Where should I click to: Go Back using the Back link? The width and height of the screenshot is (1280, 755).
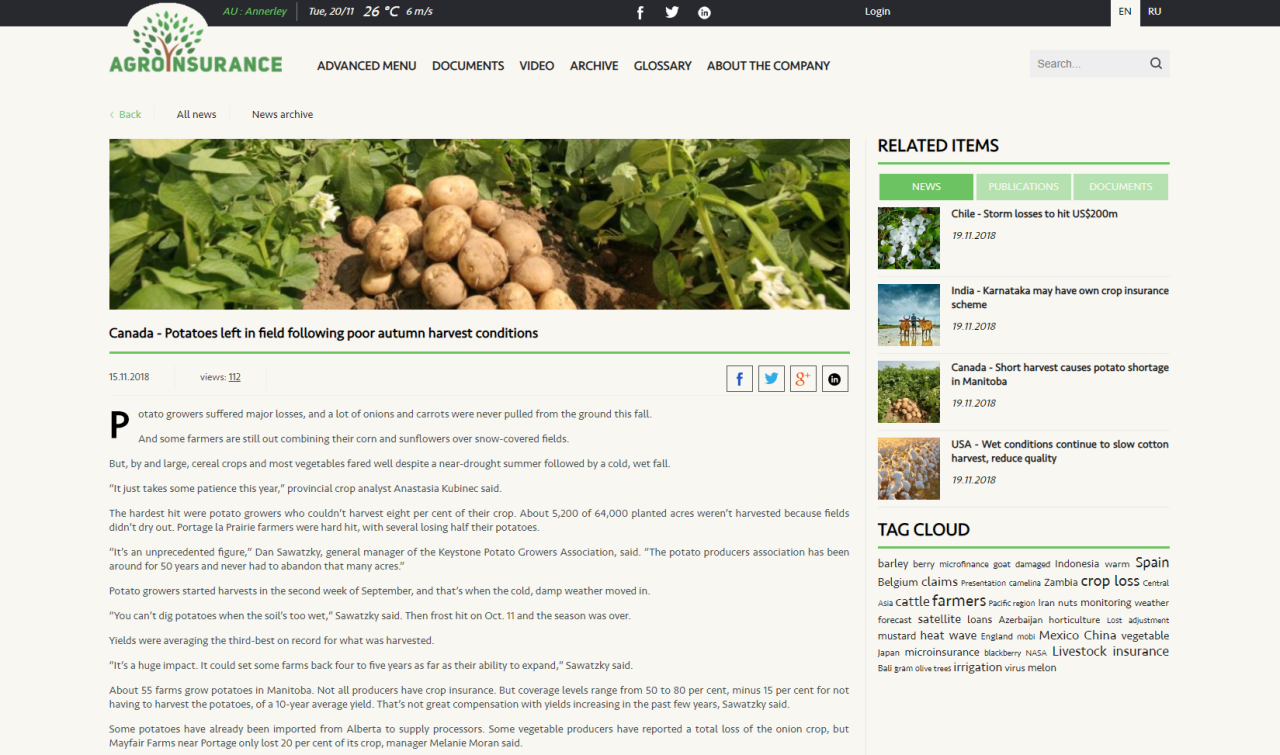point(126,114)
